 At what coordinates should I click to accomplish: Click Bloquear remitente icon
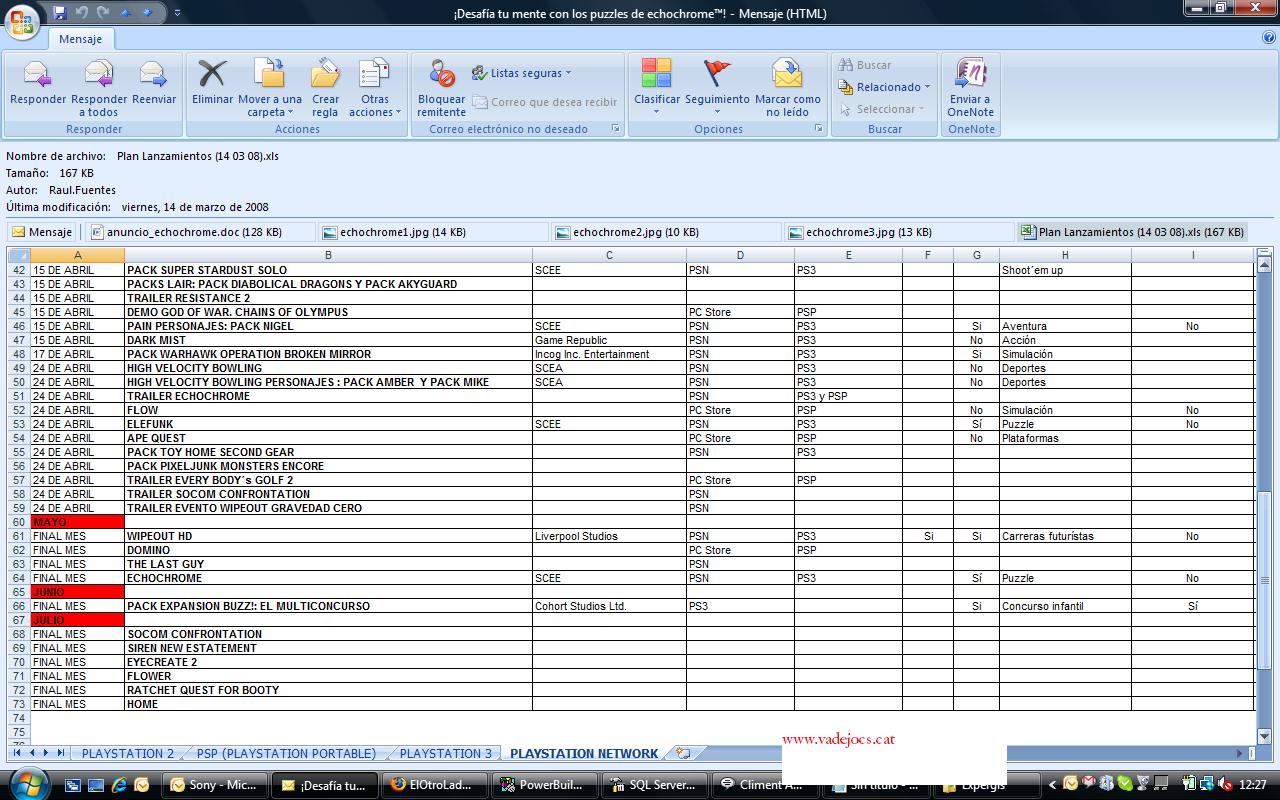point(441,76)
